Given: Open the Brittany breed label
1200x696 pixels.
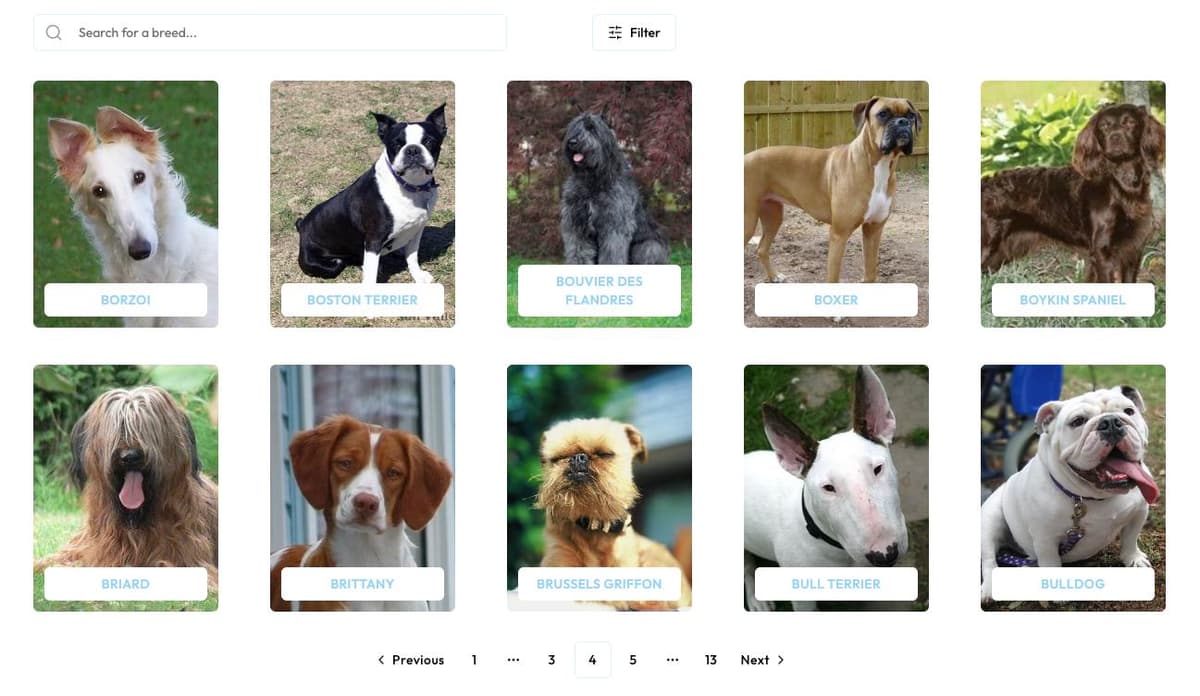Looking at the screenshot, I should tap(363, 584).
